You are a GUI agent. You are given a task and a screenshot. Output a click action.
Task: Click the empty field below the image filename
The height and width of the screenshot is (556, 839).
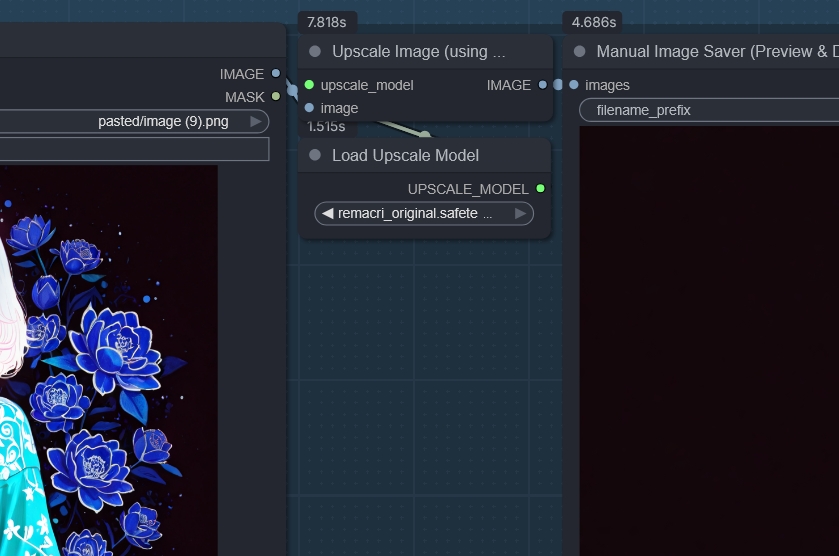pyautogui.click(x=134, y=149)
